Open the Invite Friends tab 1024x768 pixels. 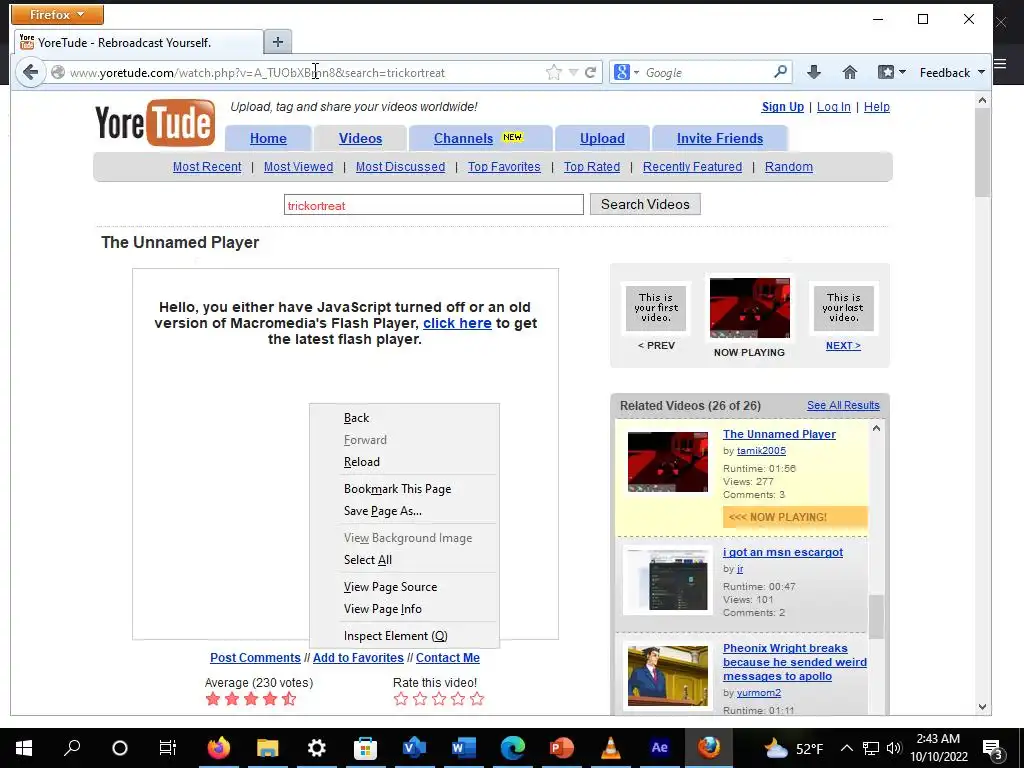point(720,138)
